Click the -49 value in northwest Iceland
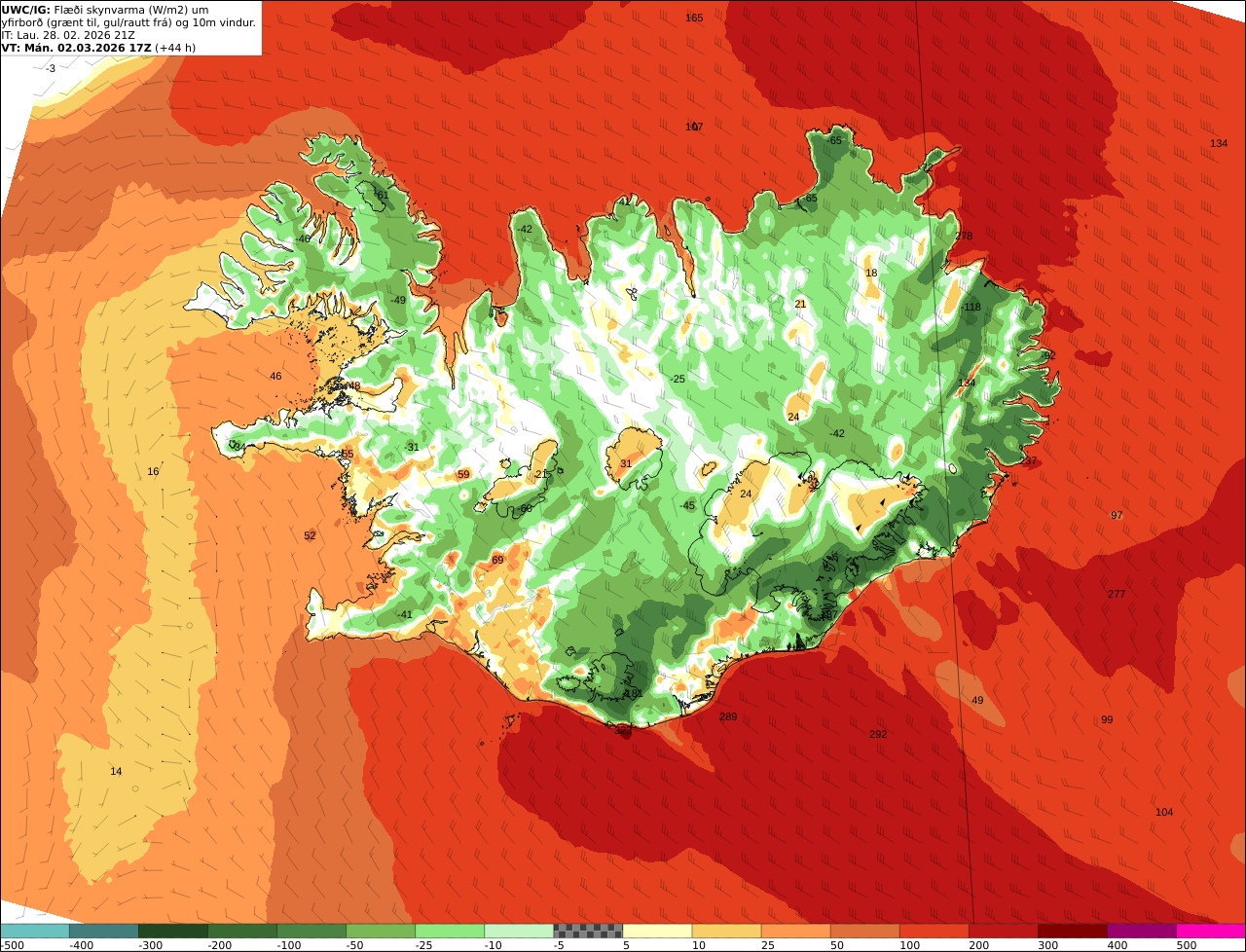 [398, 300]
